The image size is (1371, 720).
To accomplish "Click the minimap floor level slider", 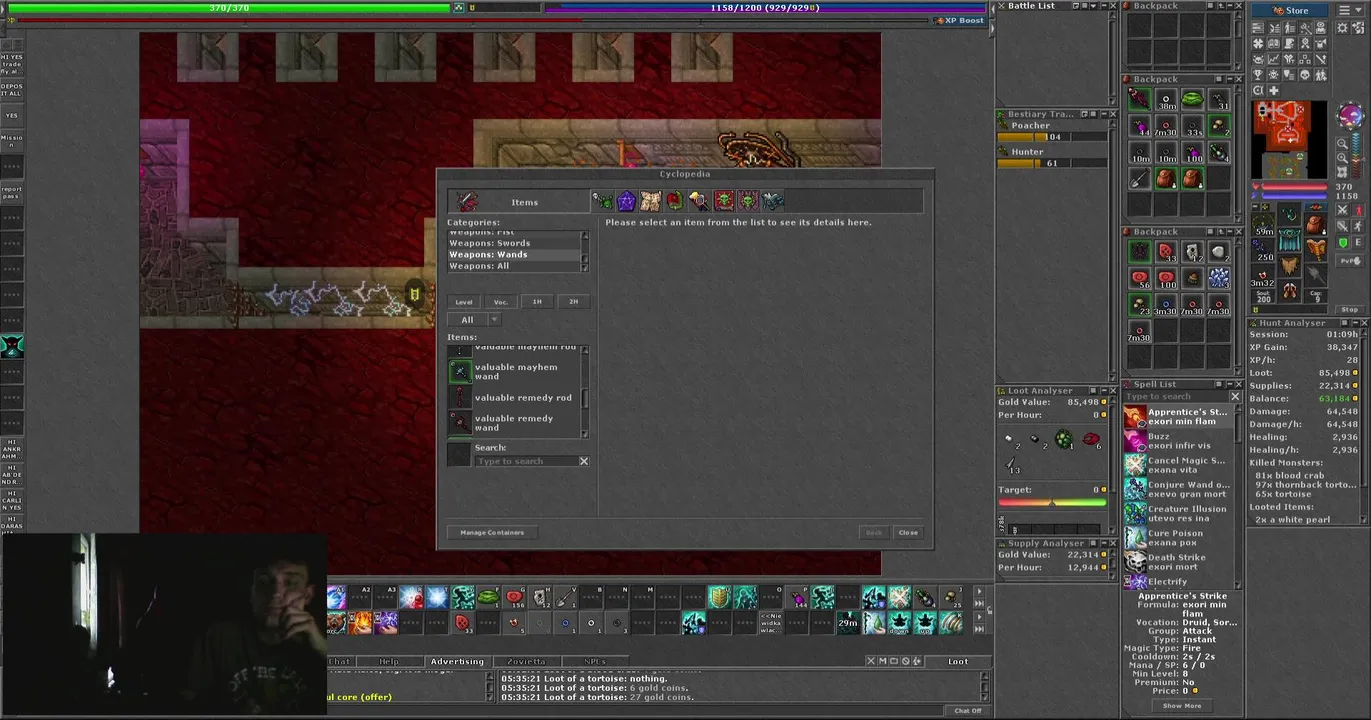I will click(1357, 158).
